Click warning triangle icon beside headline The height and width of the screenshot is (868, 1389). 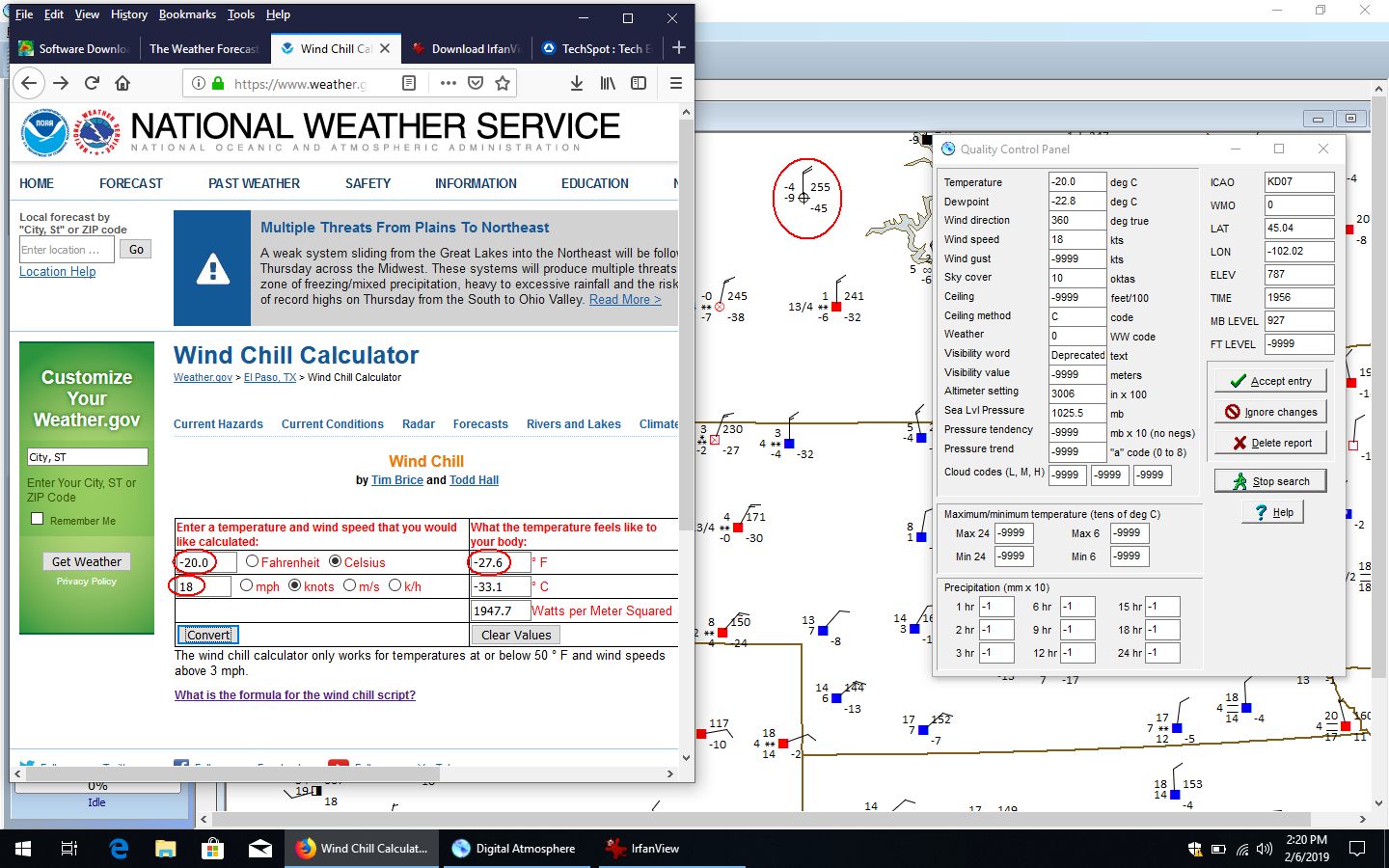tap(212, 268)
